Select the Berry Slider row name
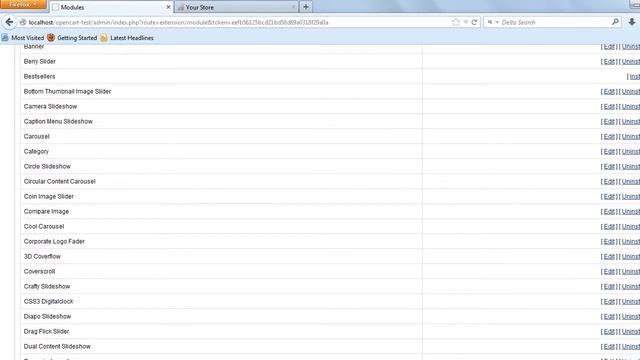The height and width of the screenshot is (360, 640). click(x=40, y=62)
